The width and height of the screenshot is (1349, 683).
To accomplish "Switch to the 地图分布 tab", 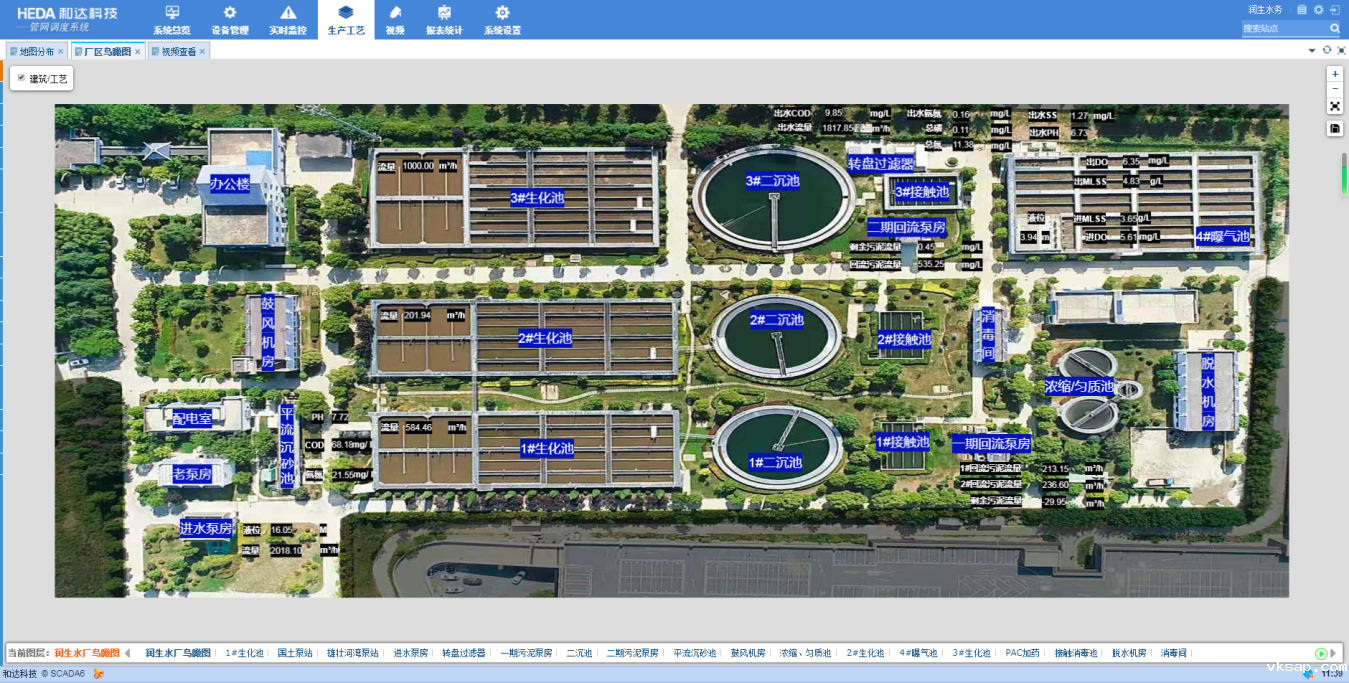I will (36, 51).
